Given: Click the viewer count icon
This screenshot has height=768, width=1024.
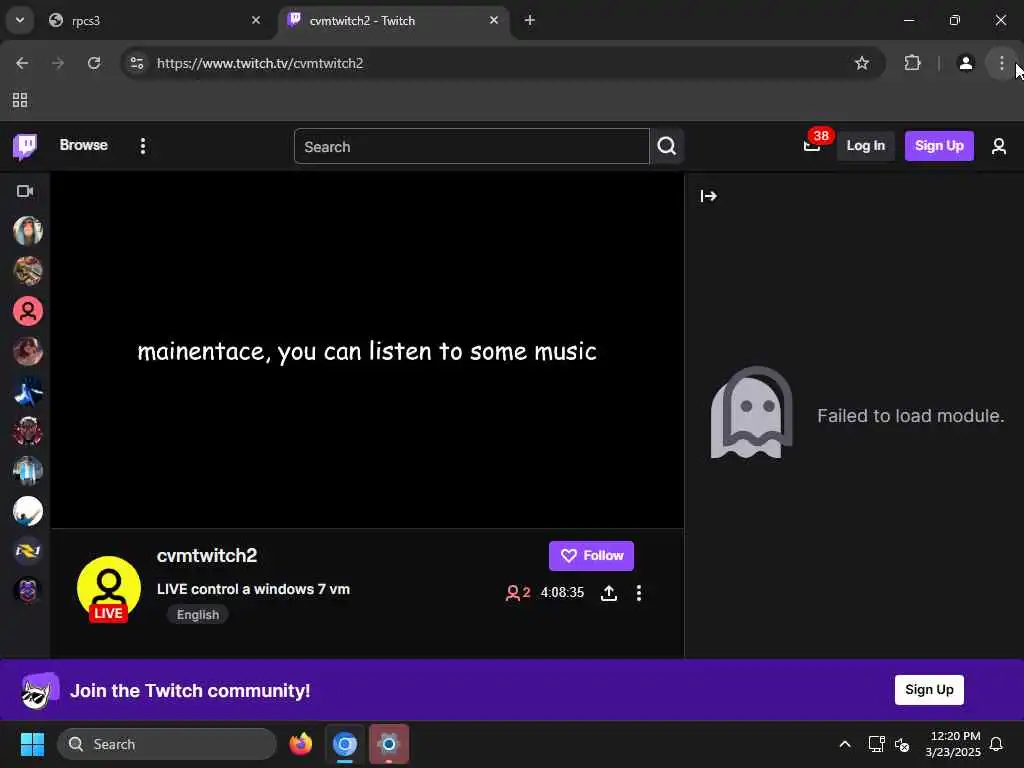Looking at the screenshot, I should pyautogui.click(x=513, y=593).
